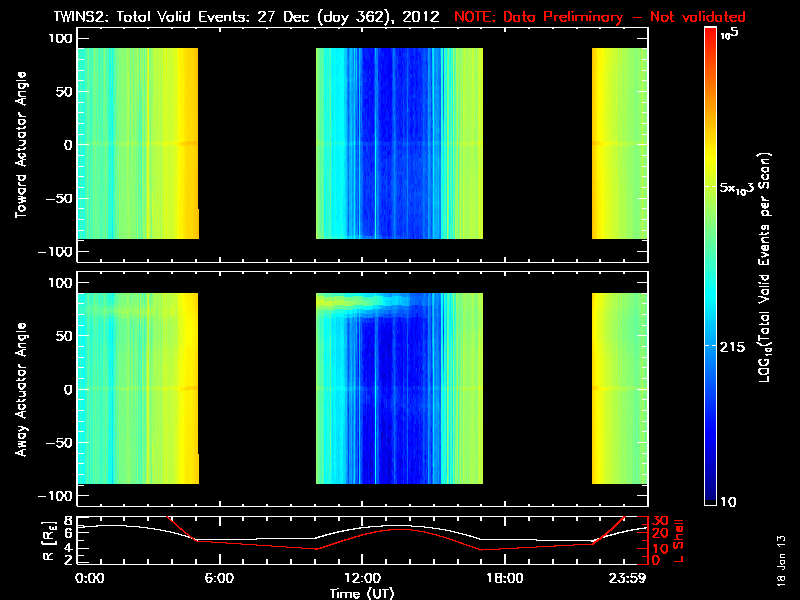Click the plot title TWINS2 Total Valid Events
The height and width of the screenshot is (600, 800).
point(246,17)
